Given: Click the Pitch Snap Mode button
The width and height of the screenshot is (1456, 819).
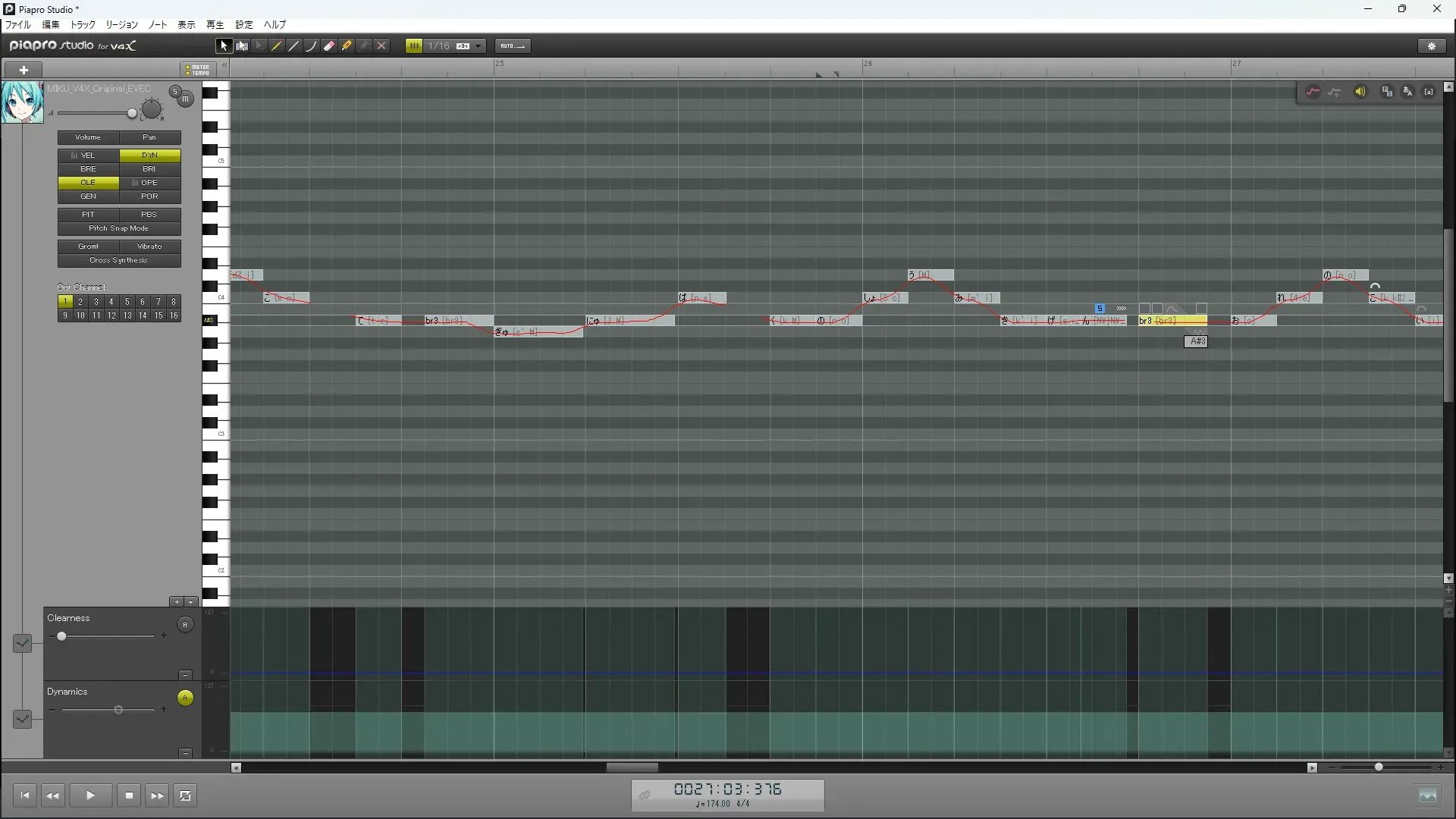Looking at the screenshot, I should click(118, 228).
